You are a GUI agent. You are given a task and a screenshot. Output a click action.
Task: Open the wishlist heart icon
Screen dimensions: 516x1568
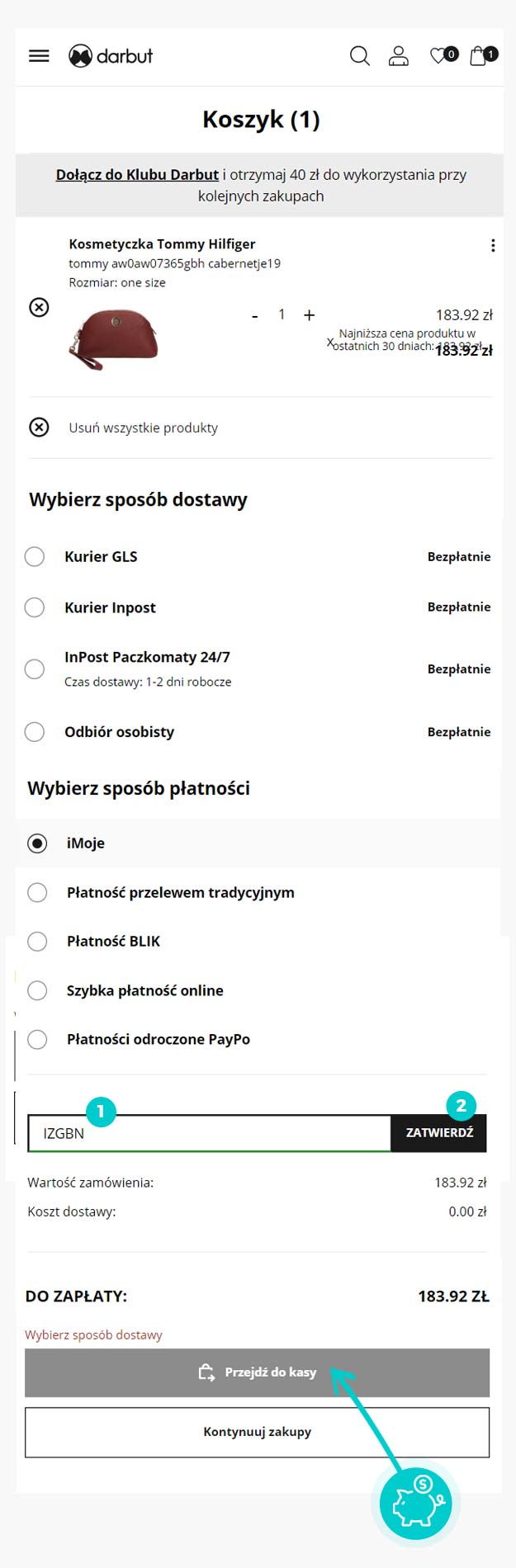[x=440, y=56]
